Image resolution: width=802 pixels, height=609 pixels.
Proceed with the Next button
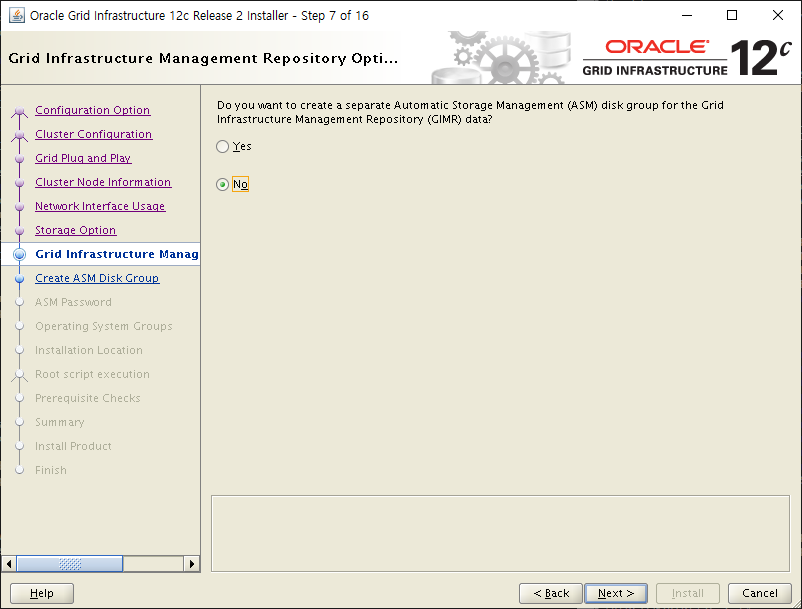(616, 593)
